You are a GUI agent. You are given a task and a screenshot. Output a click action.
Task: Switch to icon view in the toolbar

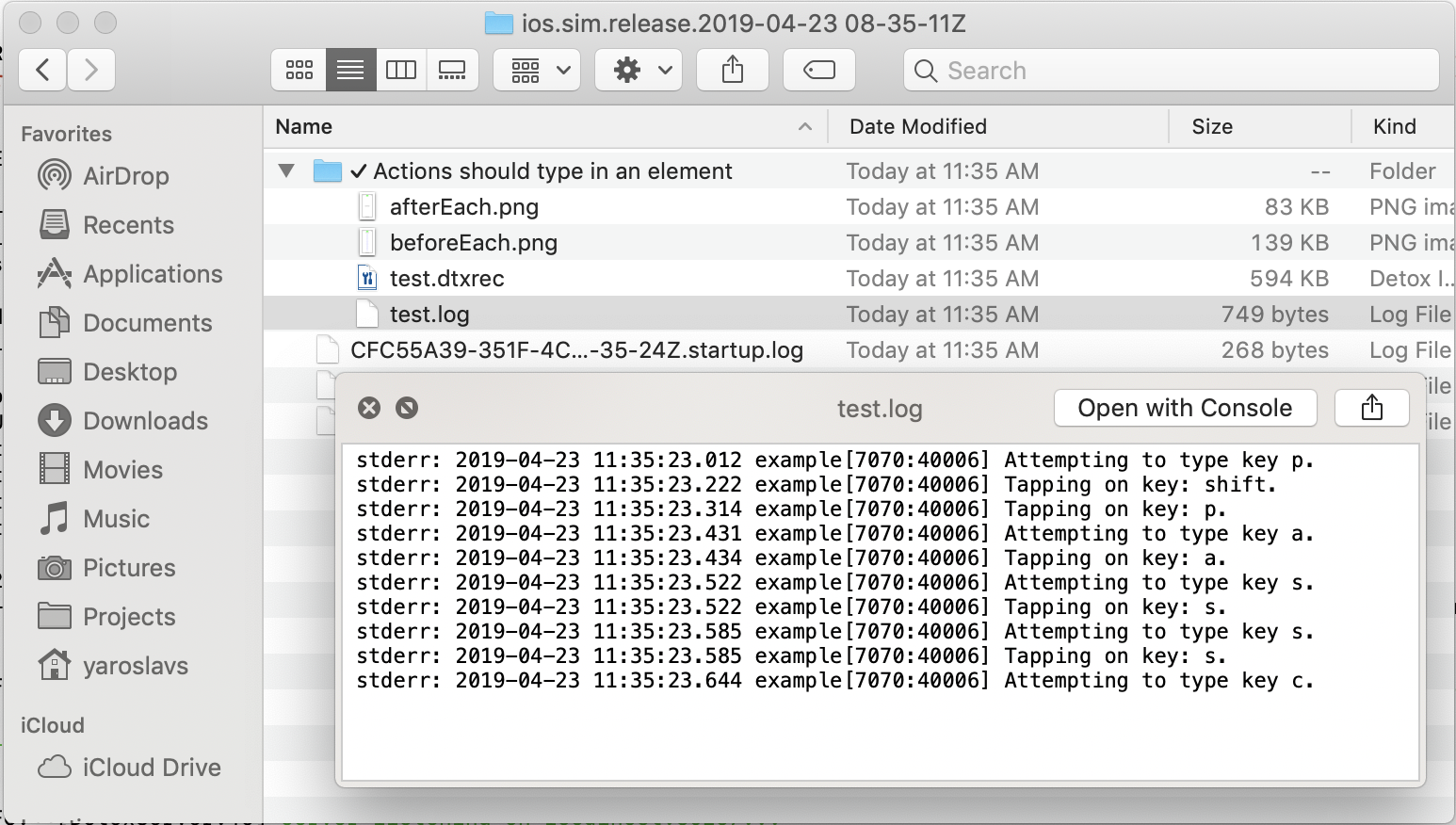(x=299, y=69)
